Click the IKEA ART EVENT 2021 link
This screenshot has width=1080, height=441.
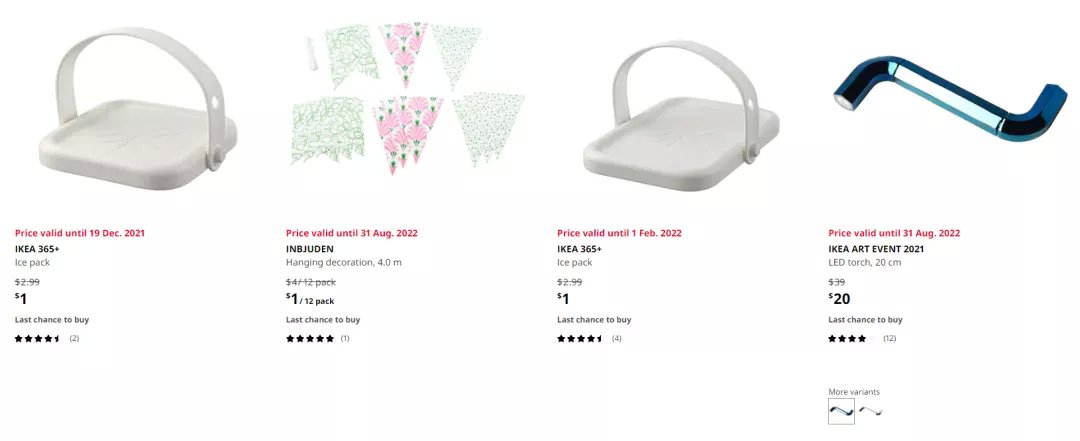pyautogui.click(x=875, y=249)
